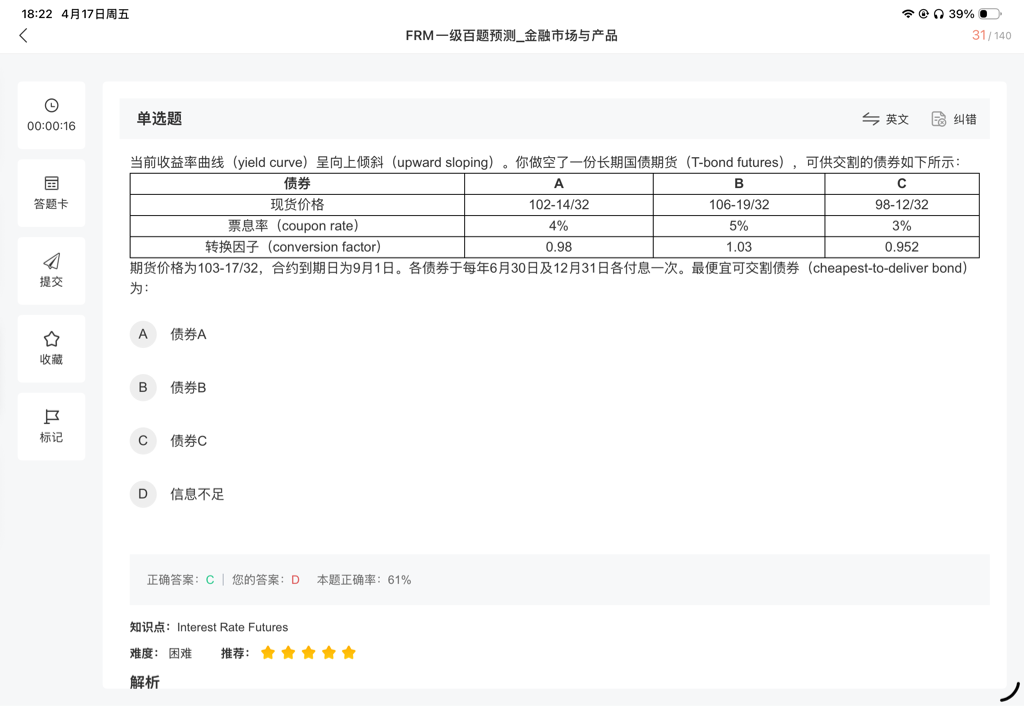Click the battery indicator in status bar
This screenshot has height=706, width=1024.
(x=989, y=14)
